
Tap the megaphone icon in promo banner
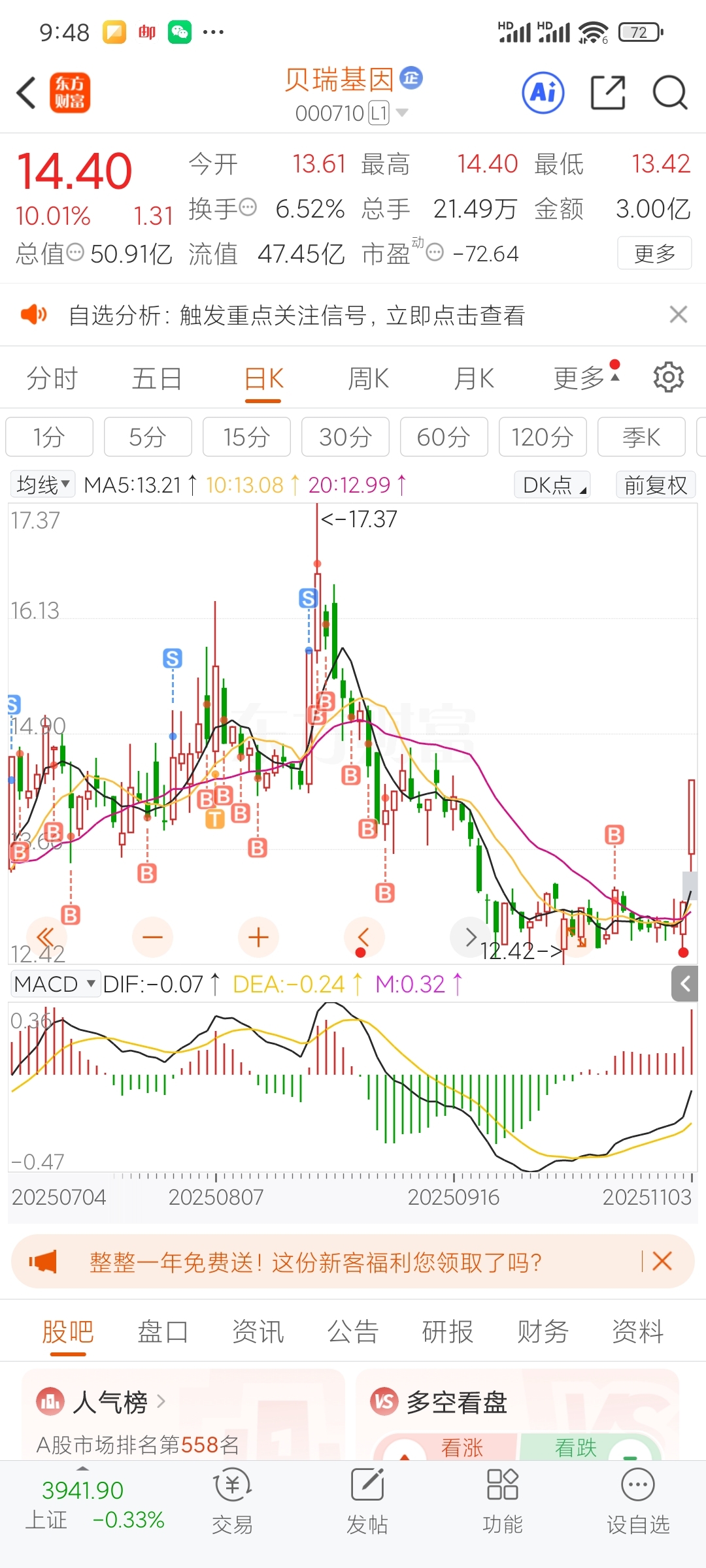point(43,1261)
